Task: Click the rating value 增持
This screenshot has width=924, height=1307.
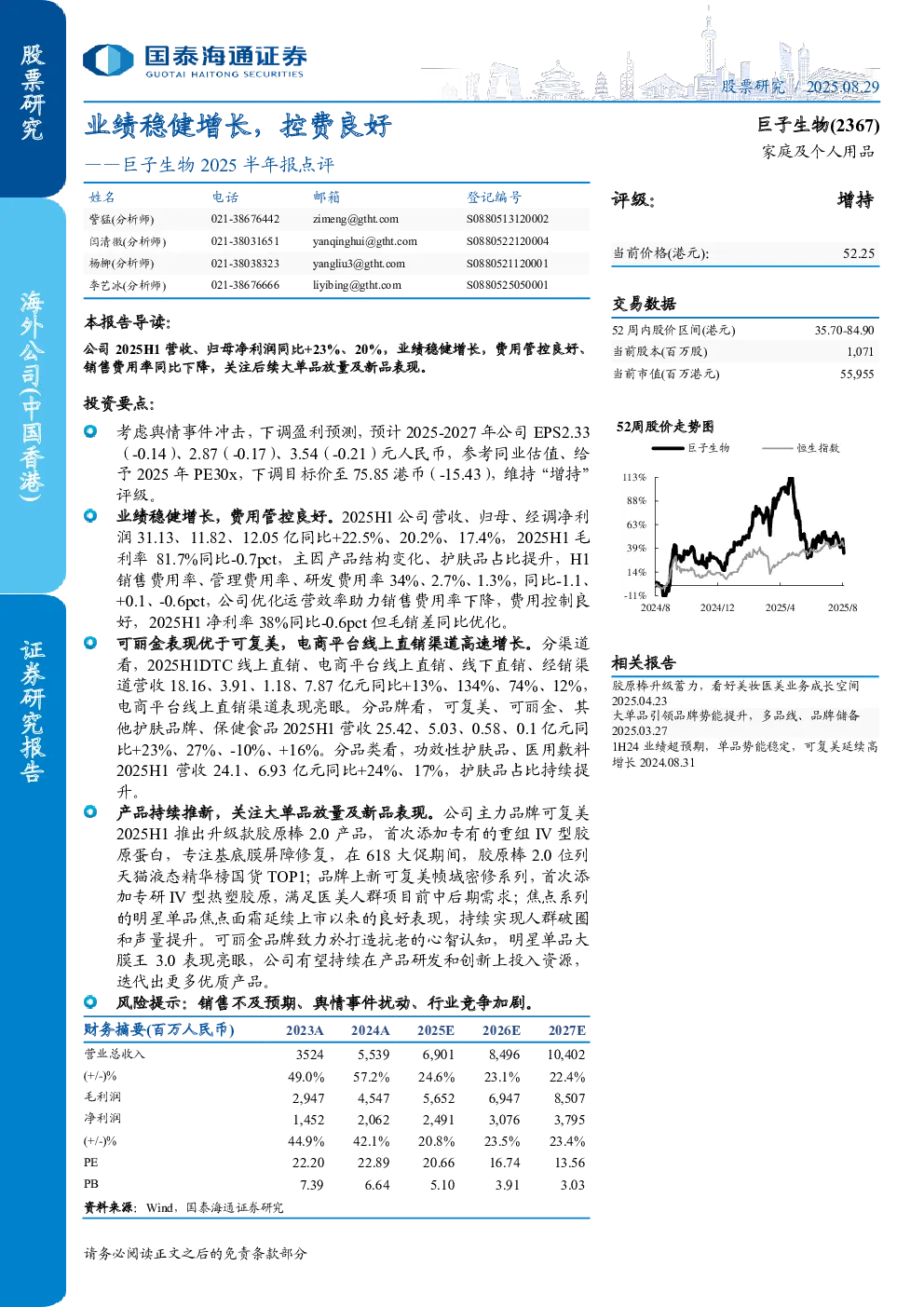Action: 855,199
